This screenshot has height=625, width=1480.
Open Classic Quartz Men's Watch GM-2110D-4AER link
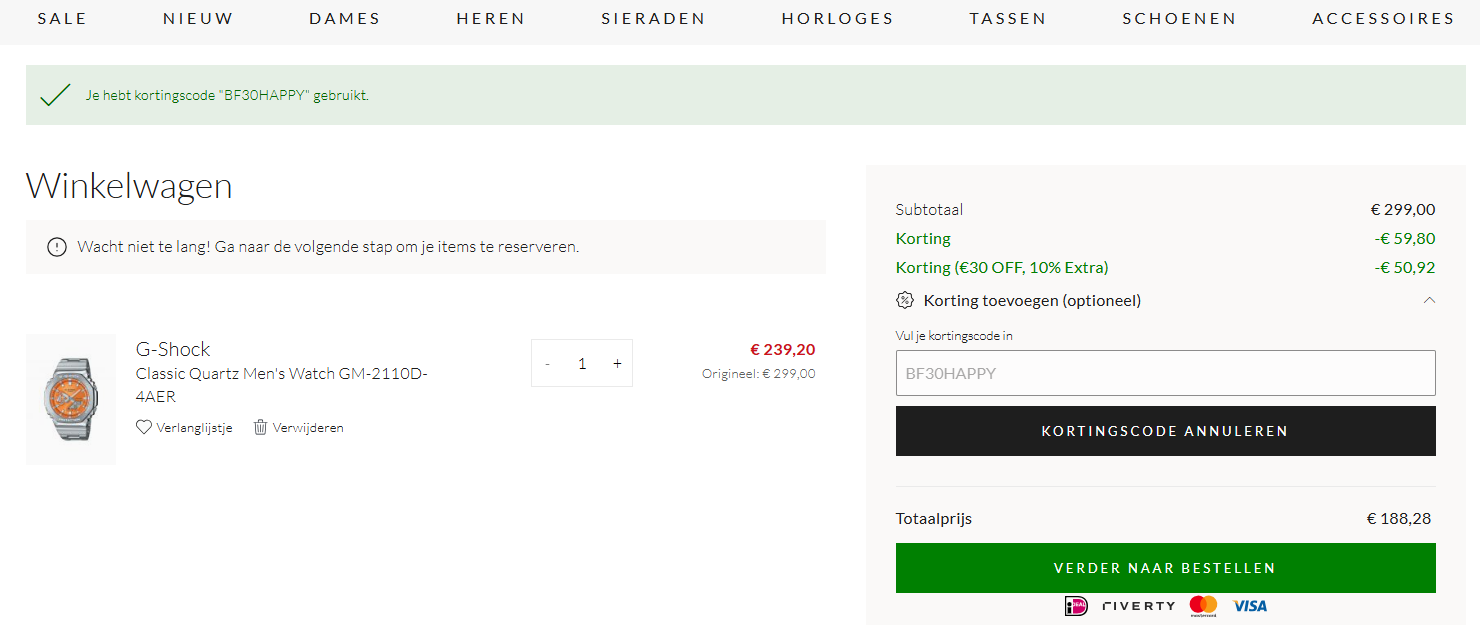(x=282, y=385)
